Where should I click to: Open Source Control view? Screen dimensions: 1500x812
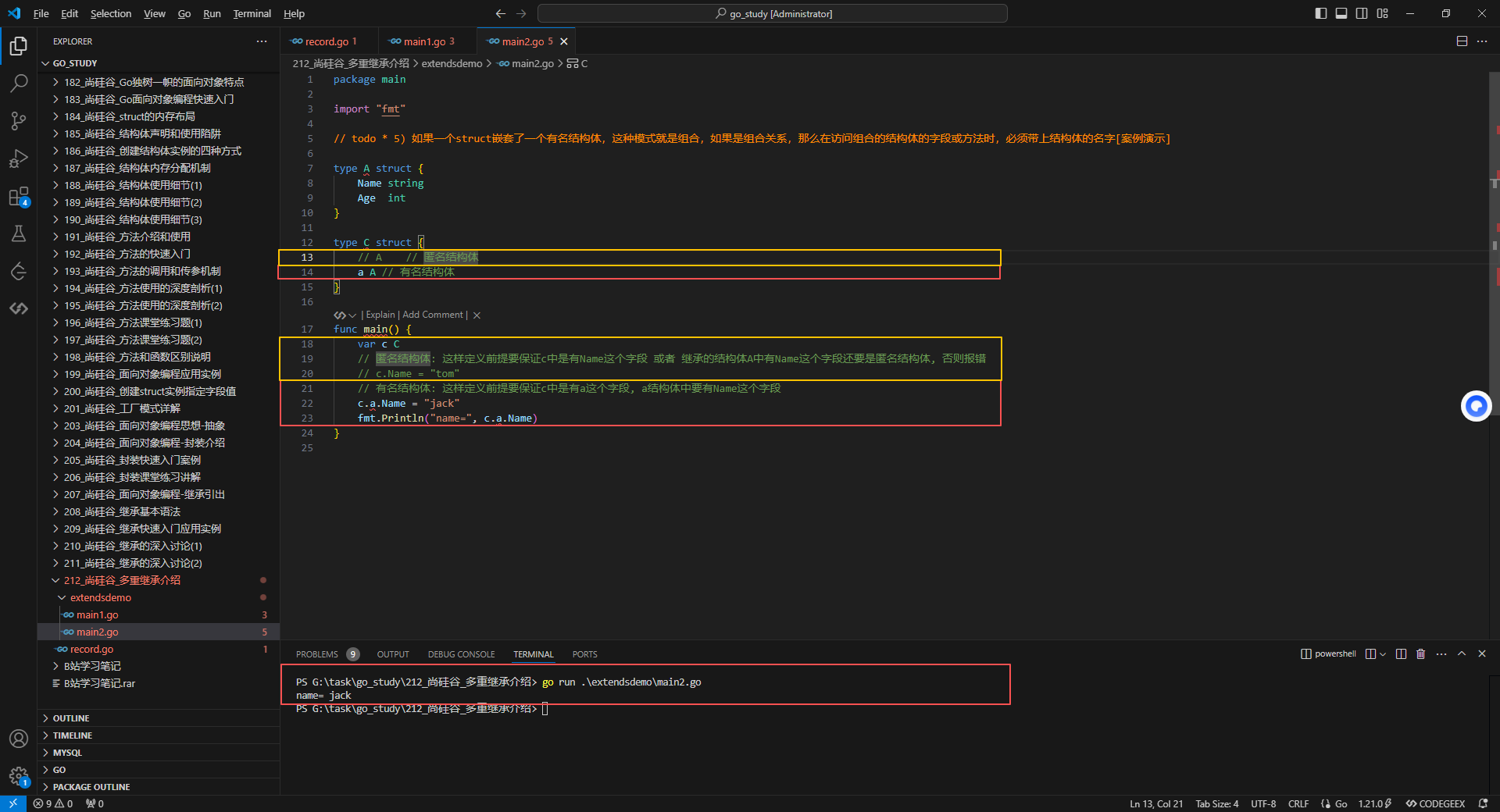(x=19, y=121)
